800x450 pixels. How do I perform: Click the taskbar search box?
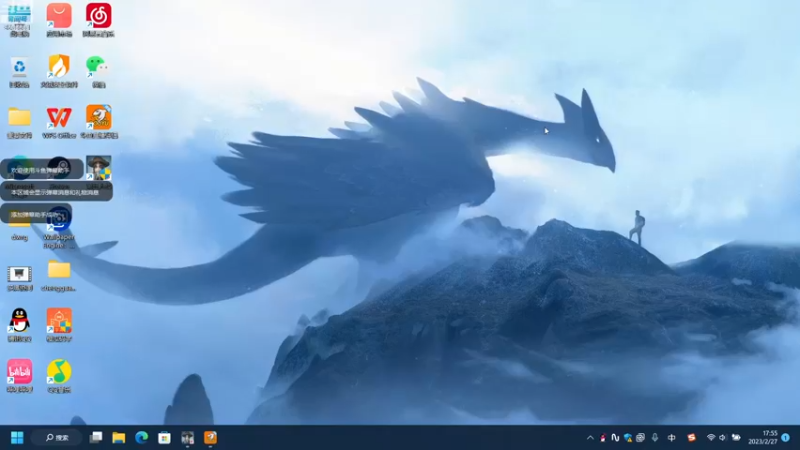[x=57, y=438]
